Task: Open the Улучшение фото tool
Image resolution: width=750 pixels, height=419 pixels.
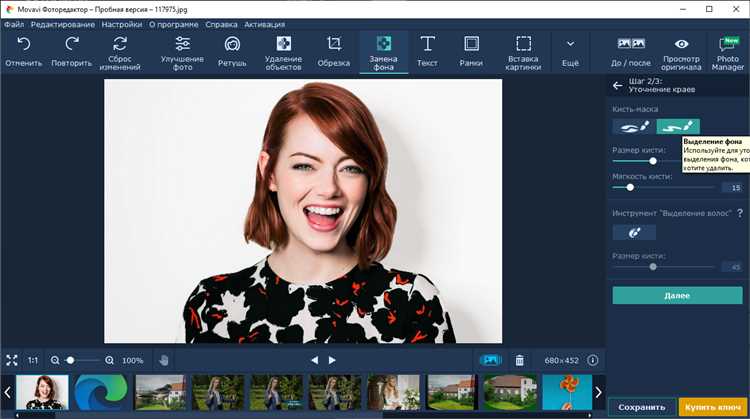Action: (x=182, y=53)
